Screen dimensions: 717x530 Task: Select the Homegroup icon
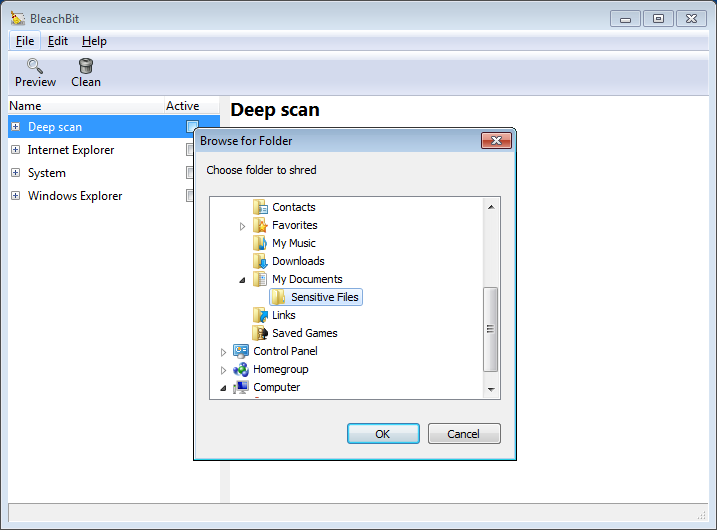(241, 369)
